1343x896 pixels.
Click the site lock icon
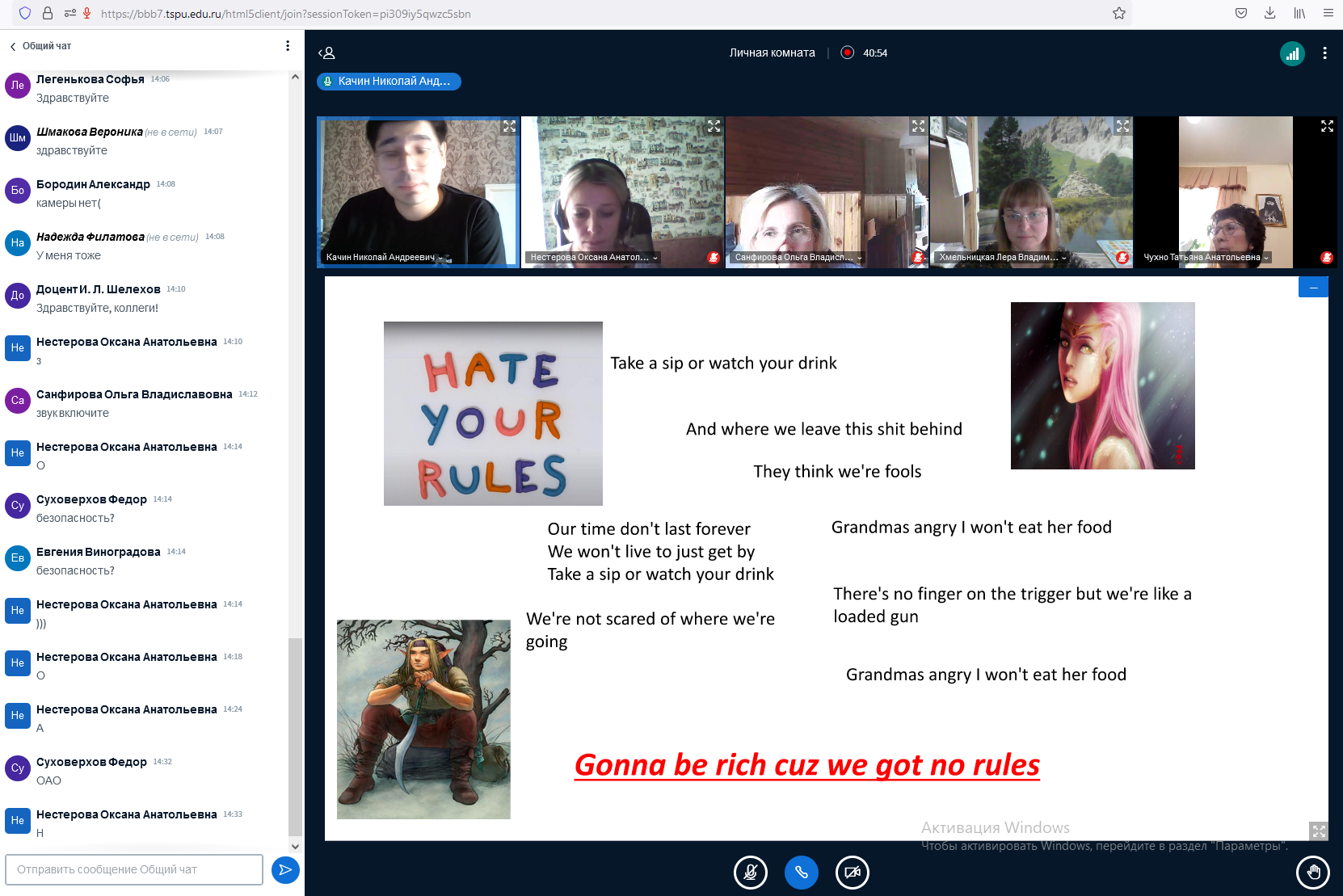[x=48, y=13]
